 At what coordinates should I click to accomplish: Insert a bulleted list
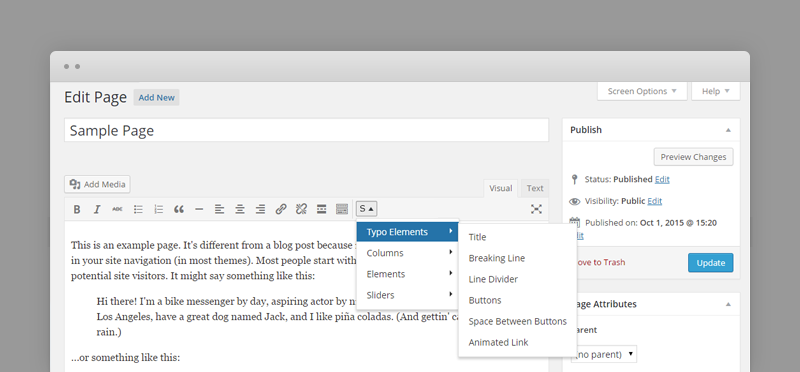tap(138, 209)
